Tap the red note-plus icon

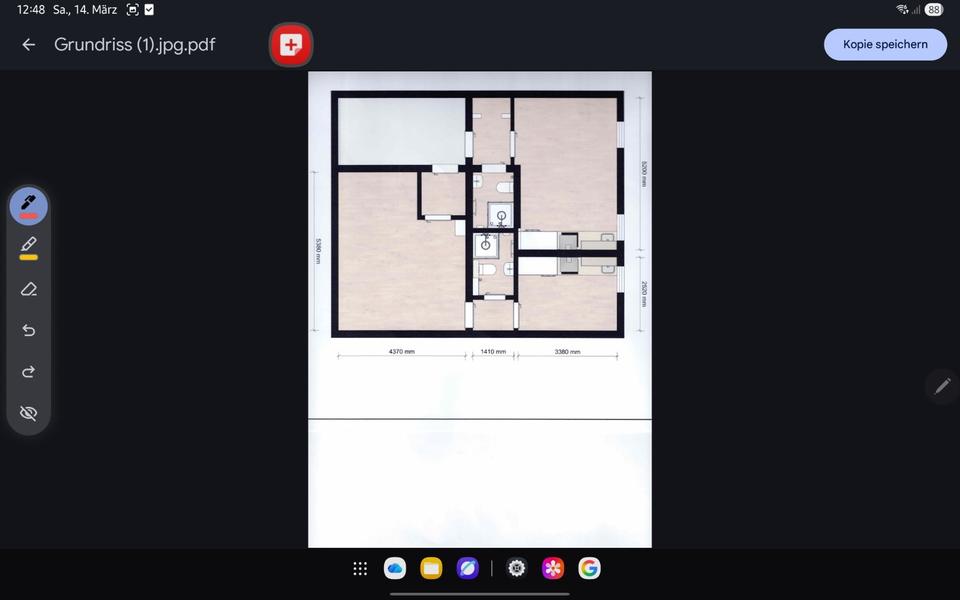(291, 45)
